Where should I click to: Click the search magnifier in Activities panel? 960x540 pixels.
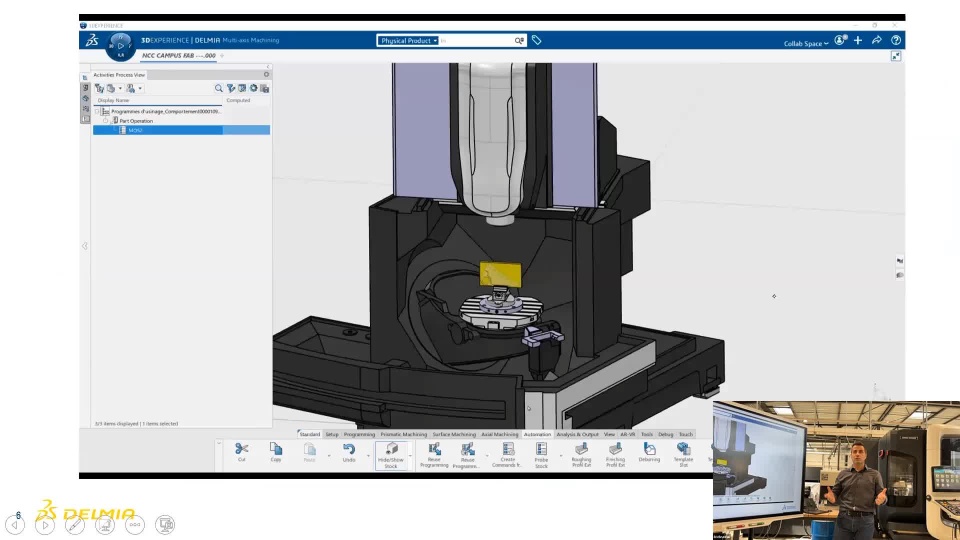[219, 88]
